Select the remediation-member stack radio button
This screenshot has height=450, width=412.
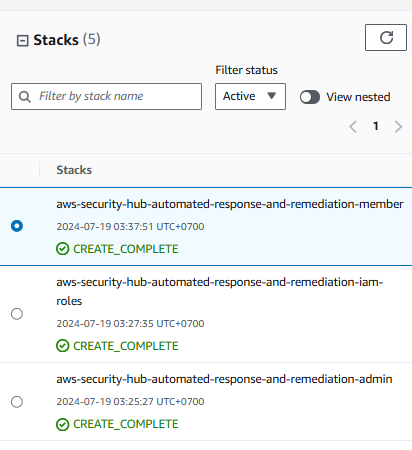[17, 226]
